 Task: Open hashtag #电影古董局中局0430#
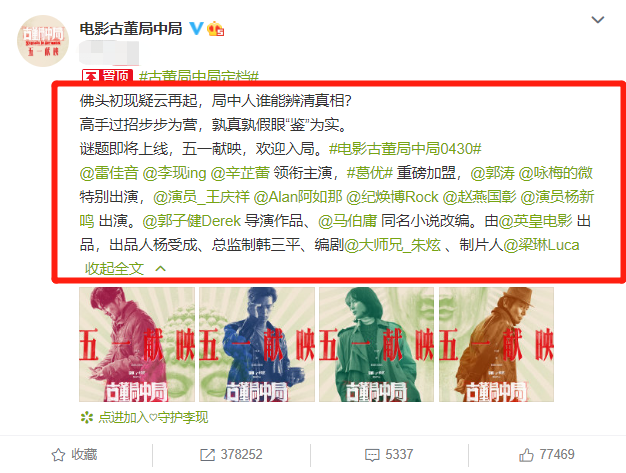click(405, 149)
